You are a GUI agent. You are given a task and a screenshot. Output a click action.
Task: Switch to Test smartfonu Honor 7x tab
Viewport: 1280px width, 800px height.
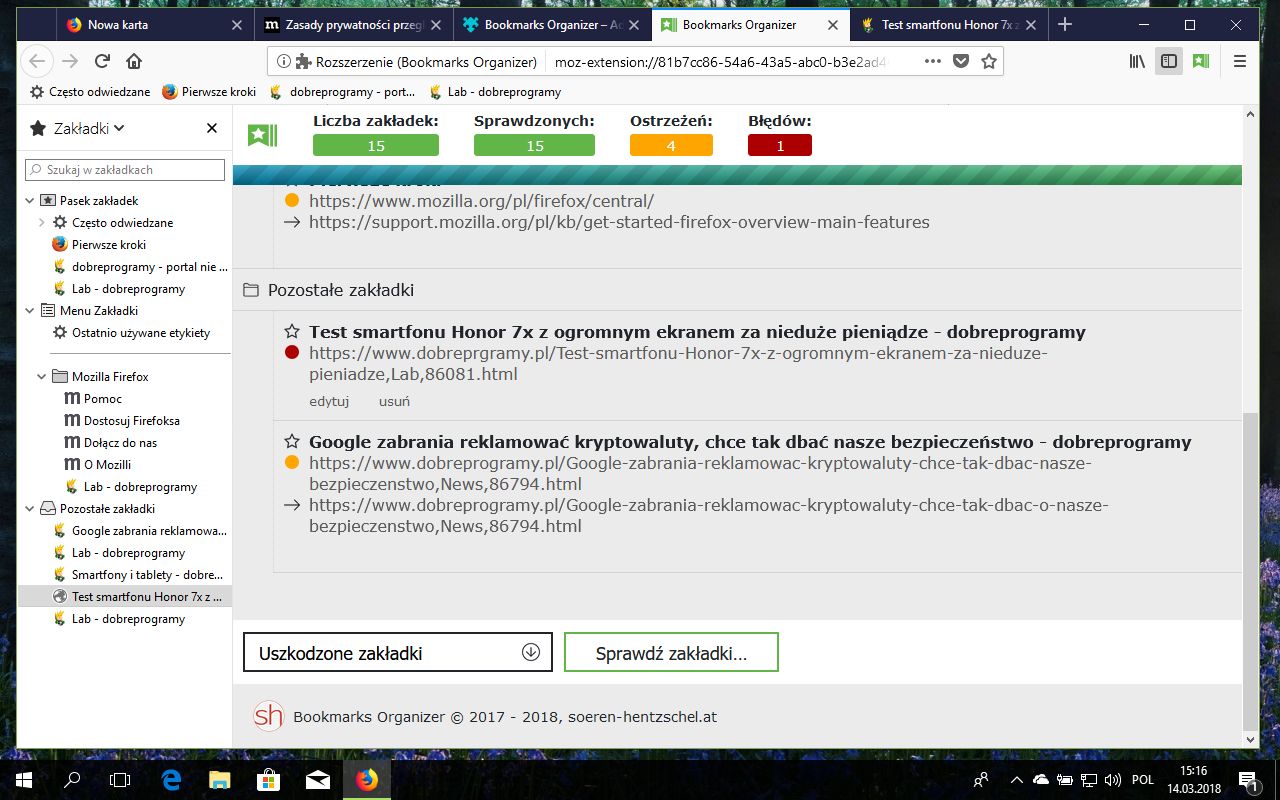click(949, 24)
